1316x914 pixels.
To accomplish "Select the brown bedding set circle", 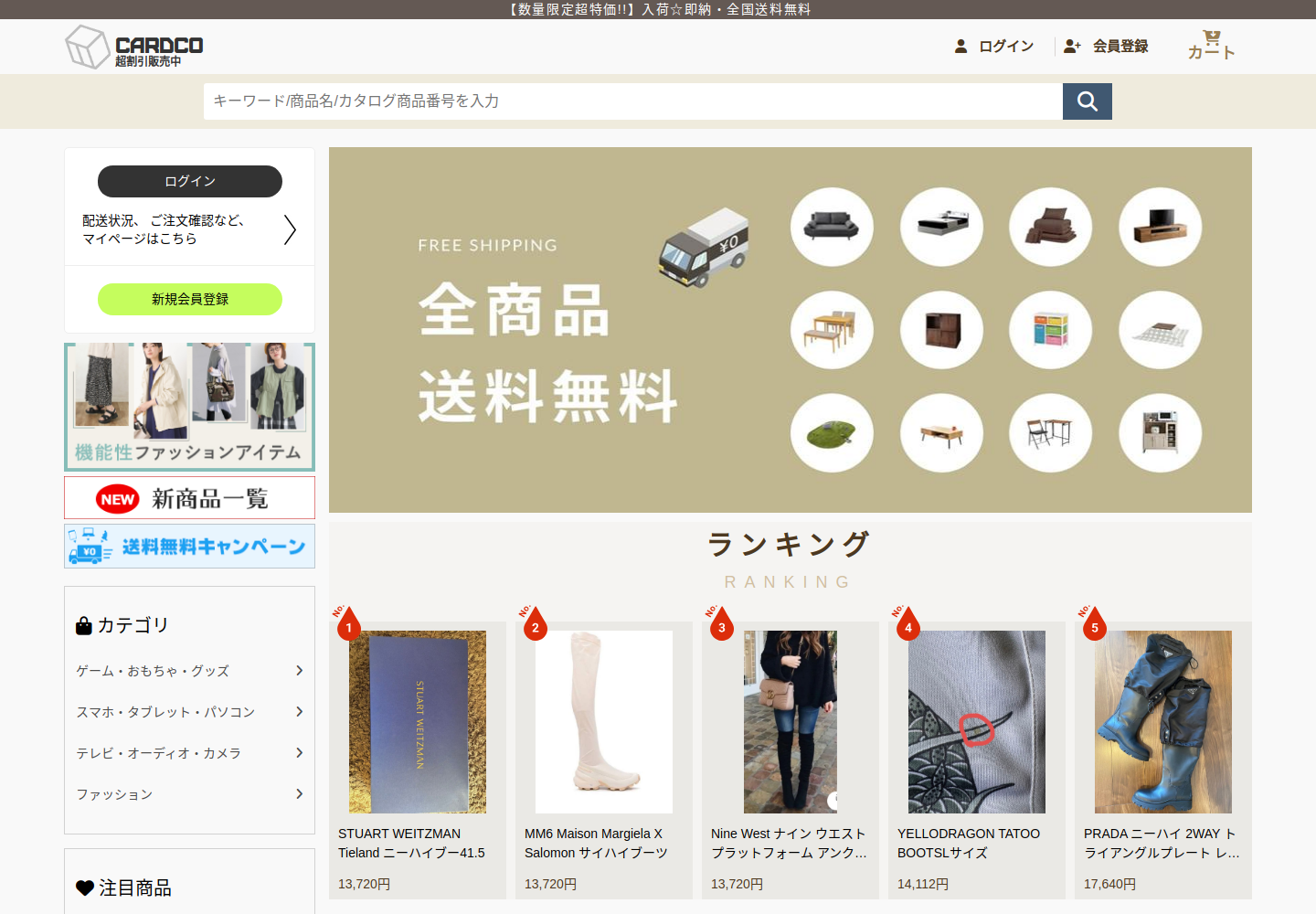I will pos(1050,227).
